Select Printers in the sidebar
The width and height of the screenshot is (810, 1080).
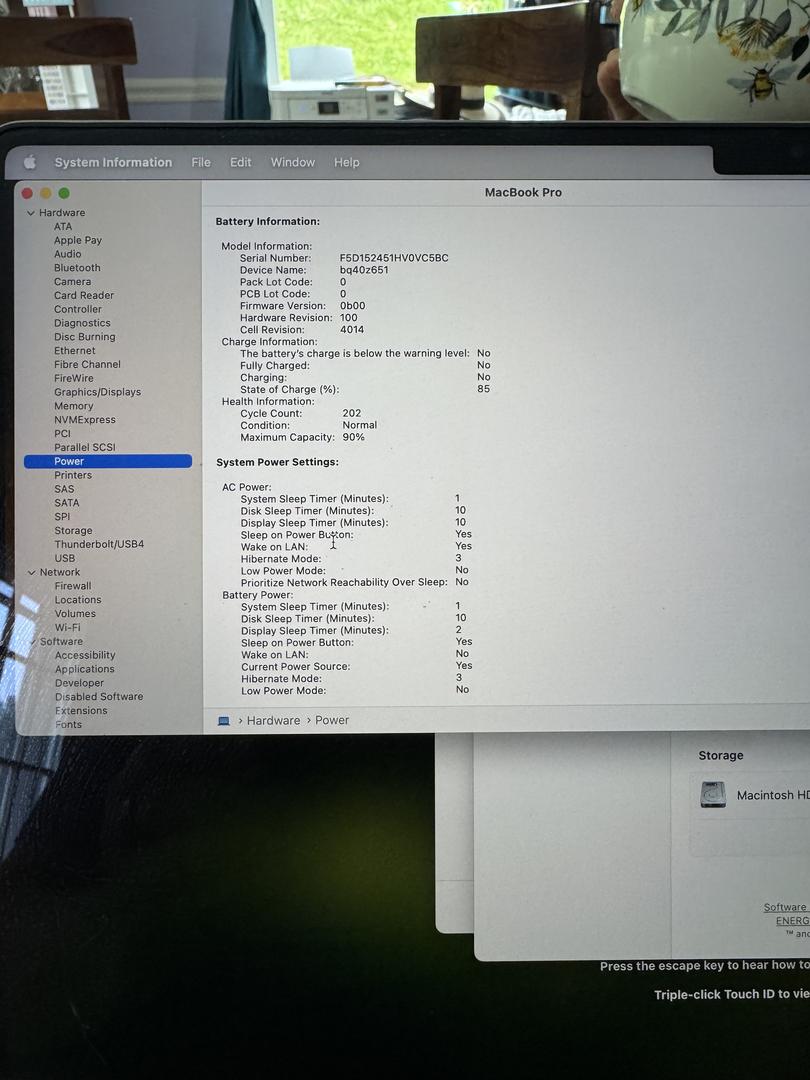click(73, 475)
